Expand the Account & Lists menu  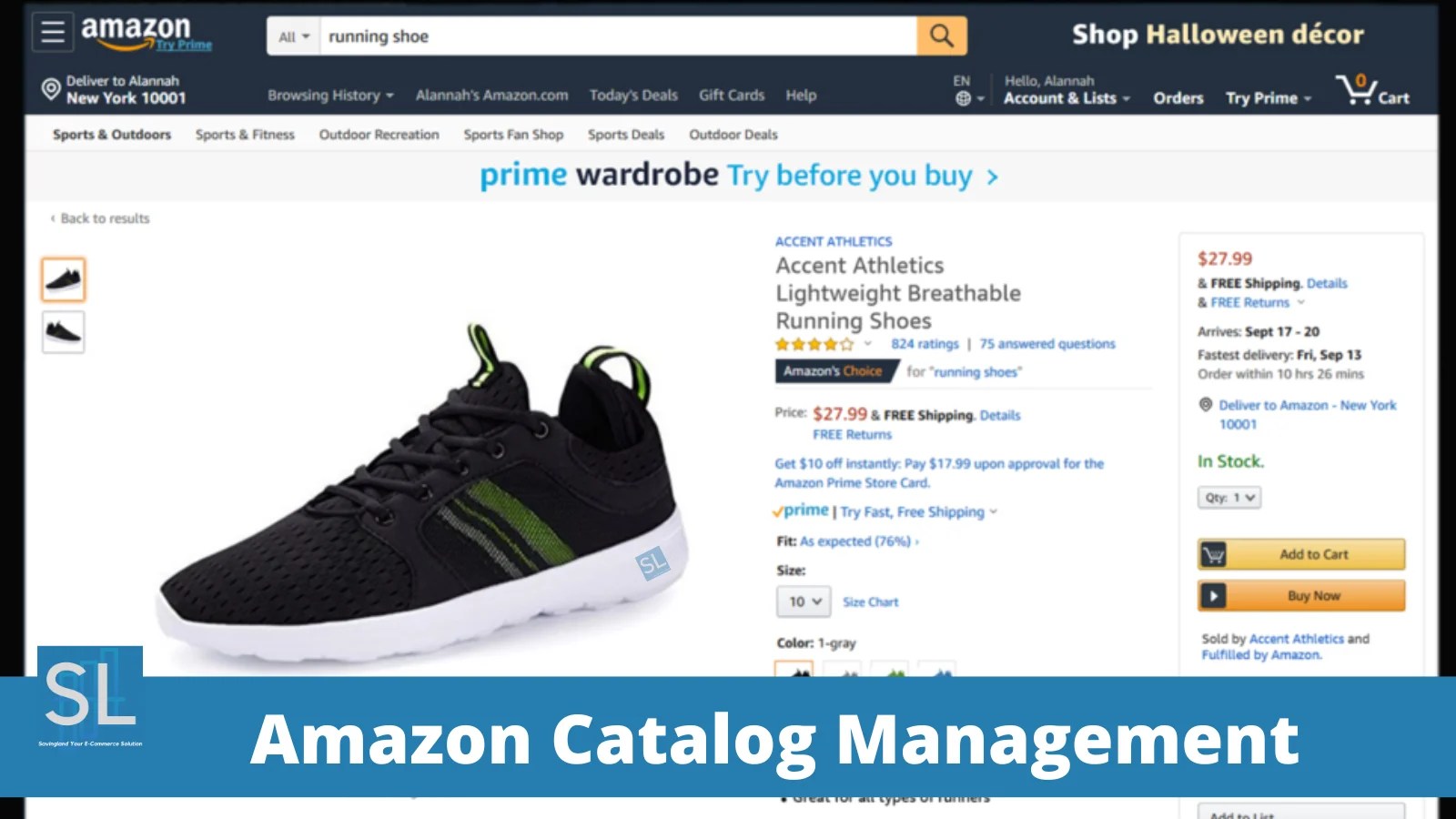[1067, 97]
